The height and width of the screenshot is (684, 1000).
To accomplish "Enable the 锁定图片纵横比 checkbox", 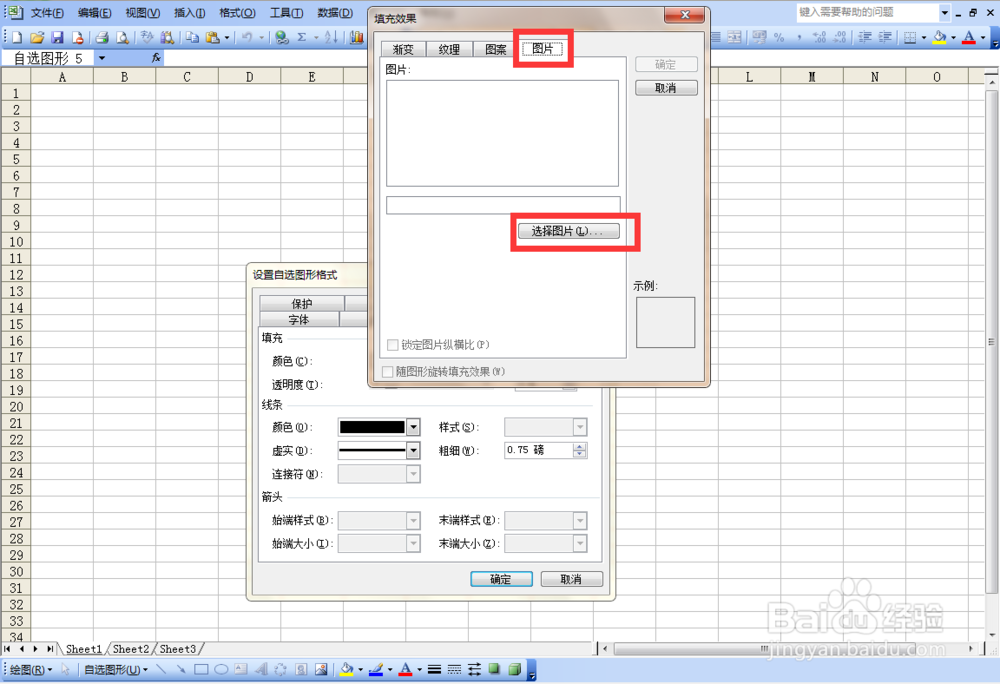I will (x=392, y=345).
